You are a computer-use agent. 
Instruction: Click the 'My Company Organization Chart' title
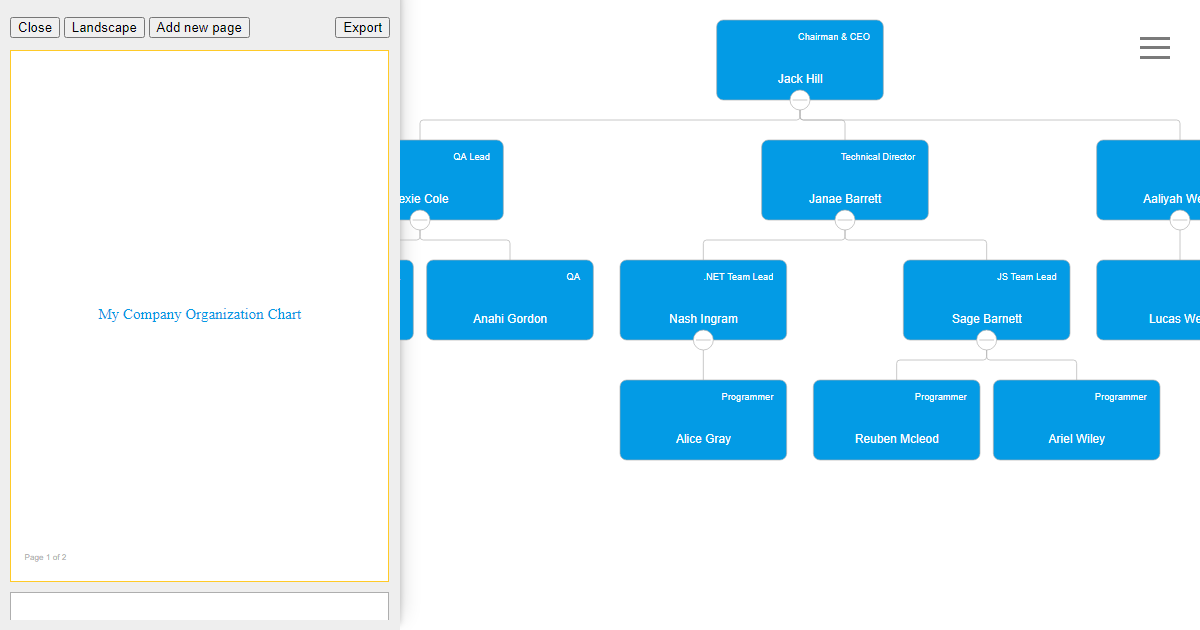click(x=199, y=314)
